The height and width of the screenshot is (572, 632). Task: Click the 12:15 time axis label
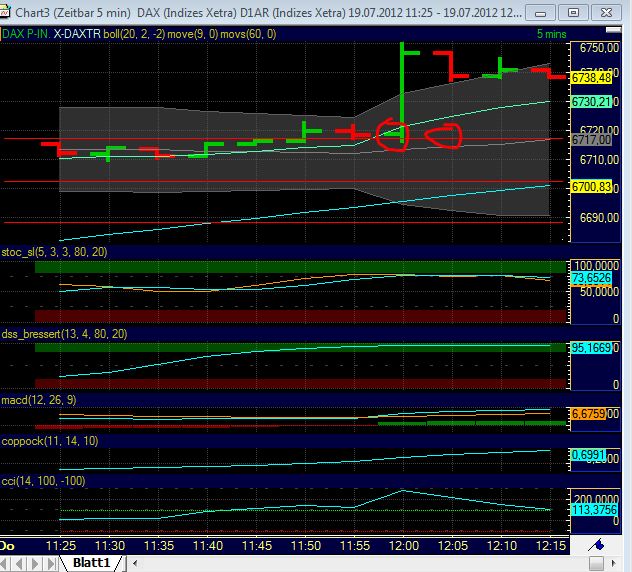pos(551,546)
